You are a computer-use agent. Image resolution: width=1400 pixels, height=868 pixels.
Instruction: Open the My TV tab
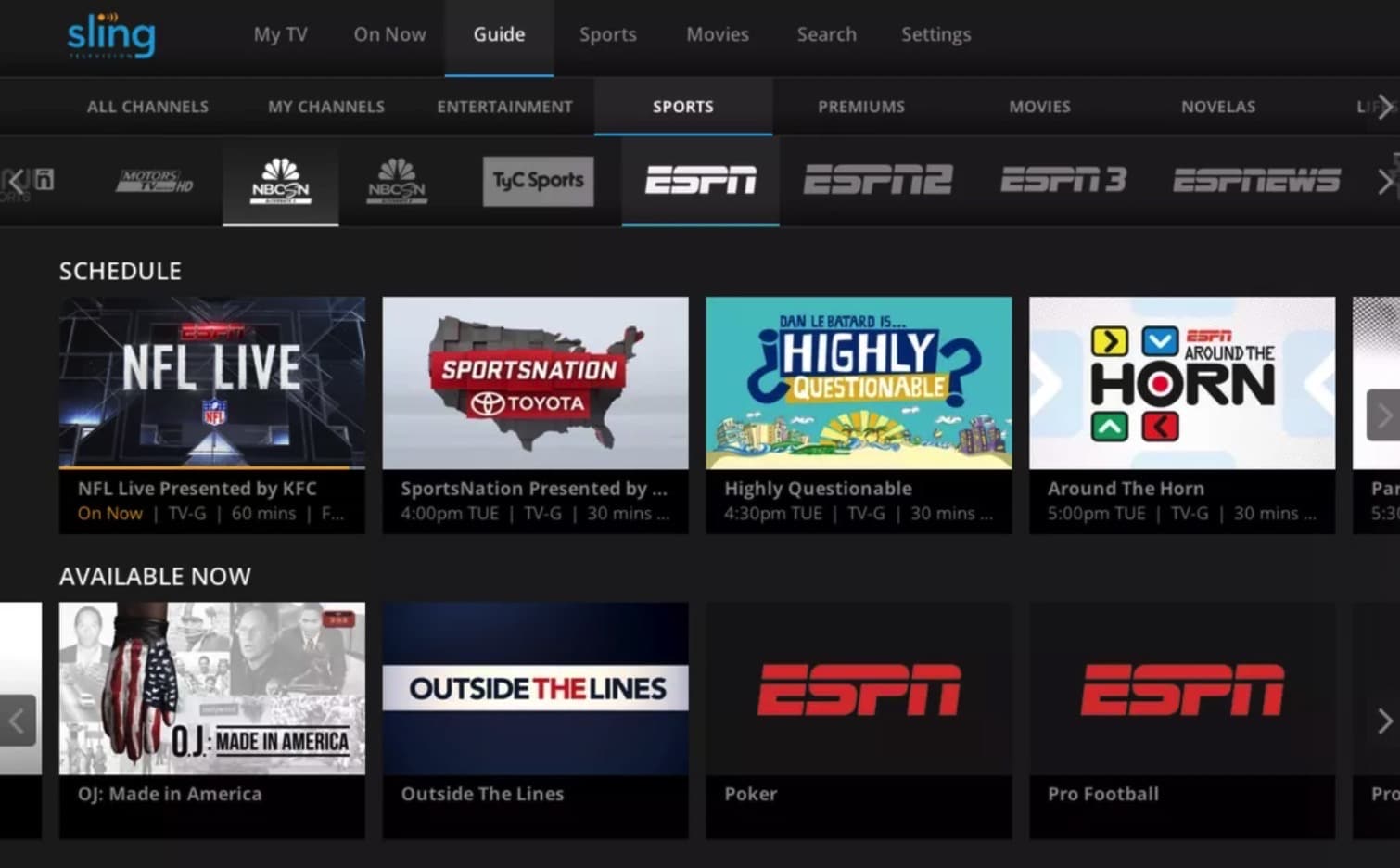click(281, 34)
